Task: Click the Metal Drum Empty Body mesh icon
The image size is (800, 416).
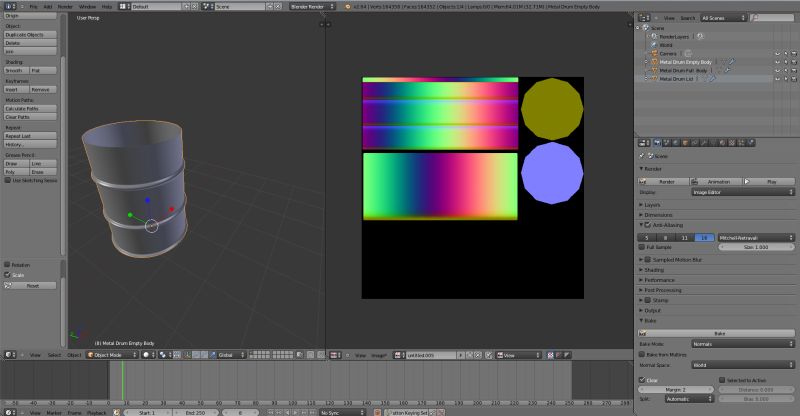Action: pyautogui.click(x=654, y=62)
